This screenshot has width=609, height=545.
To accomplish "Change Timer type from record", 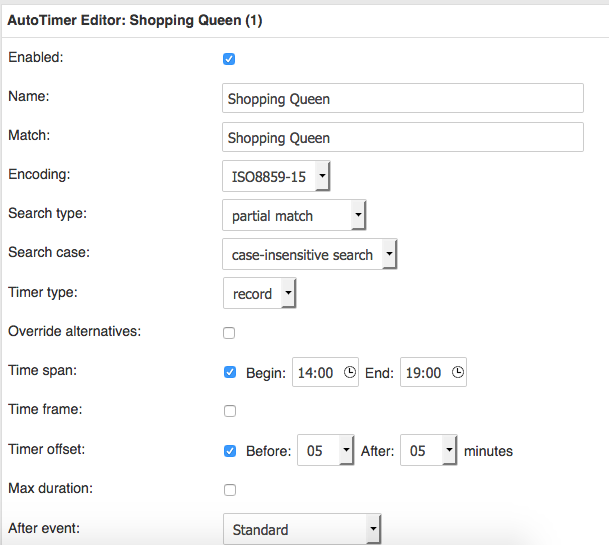I will pos(259,294).
